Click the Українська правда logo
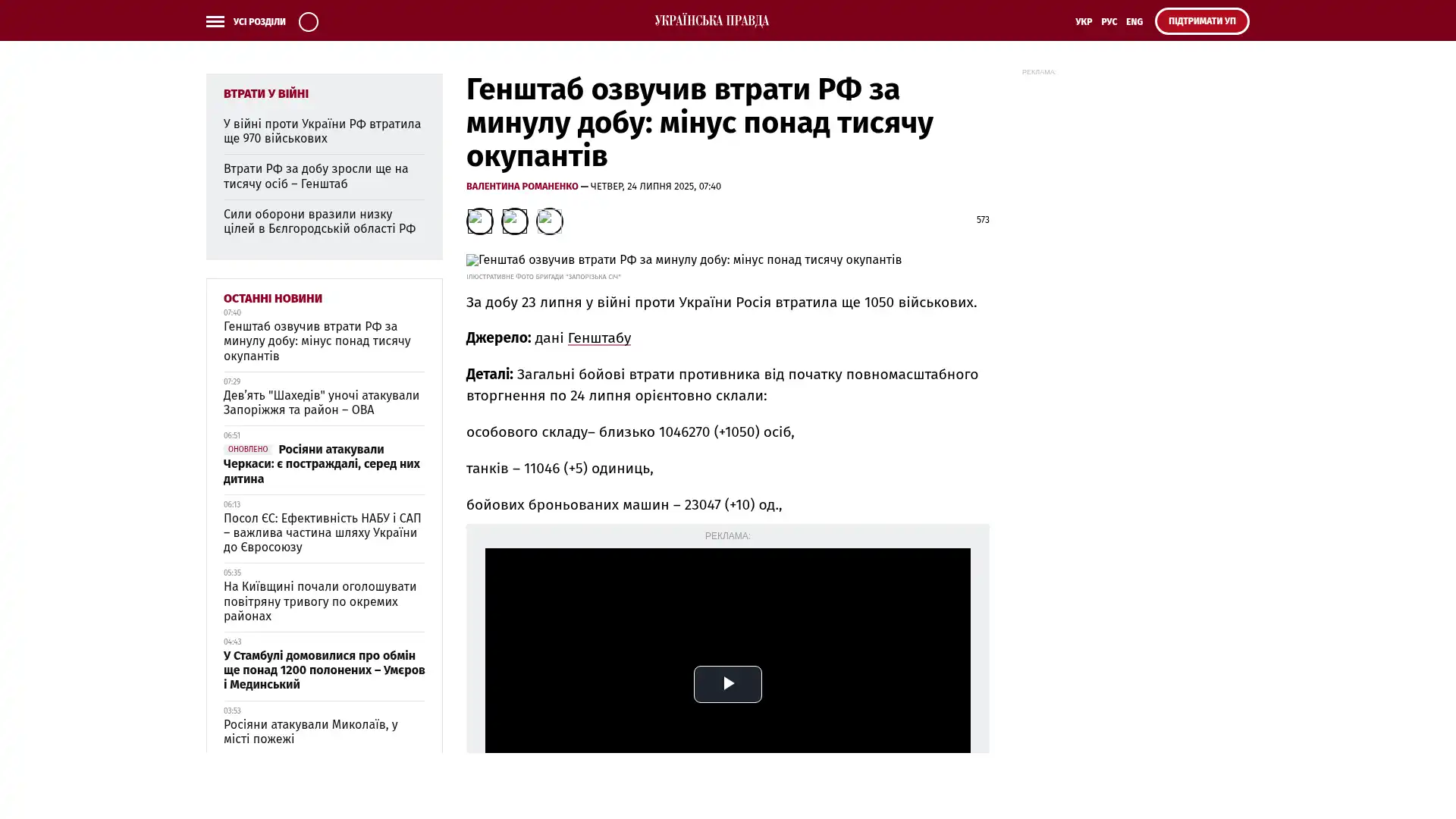Viewport: 1456px width, 819px height. pos(711,20)
